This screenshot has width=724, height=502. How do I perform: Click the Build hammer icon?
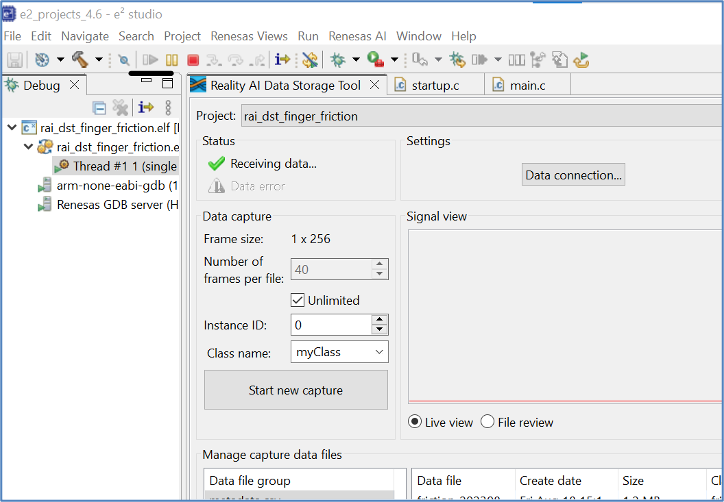(78, 60)
